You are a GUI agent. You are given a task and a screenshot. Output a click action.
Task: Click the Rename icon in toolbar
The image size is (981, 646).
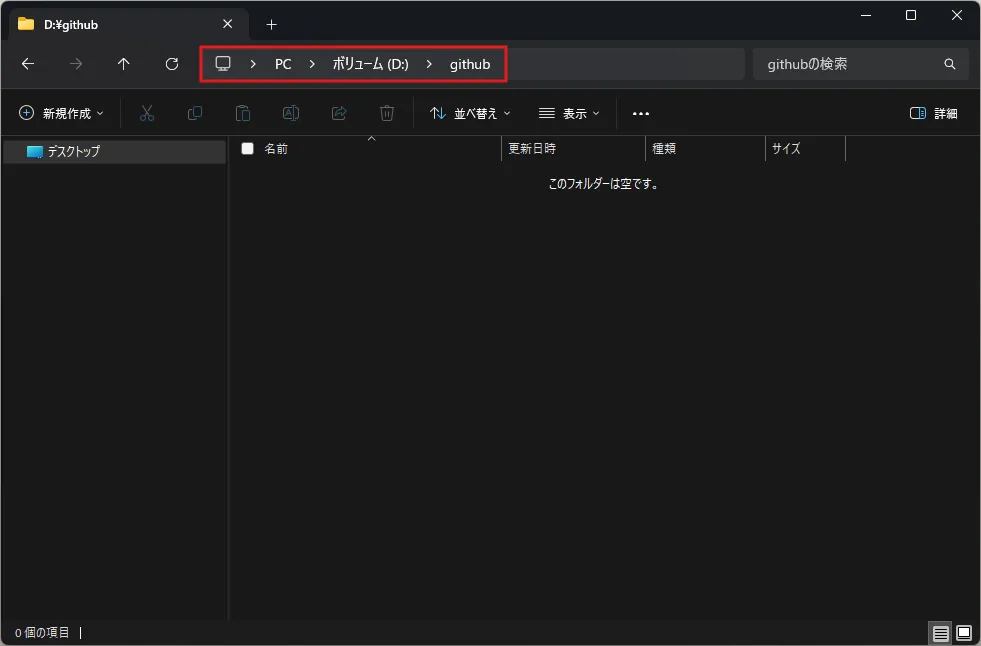[x=291, y=113]
